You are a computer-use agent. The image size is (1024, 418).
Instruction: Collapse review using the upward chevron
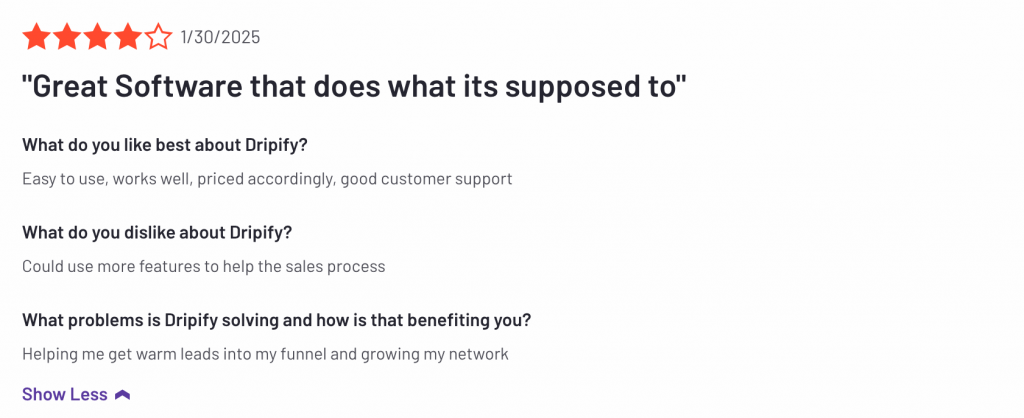(122, 394)
